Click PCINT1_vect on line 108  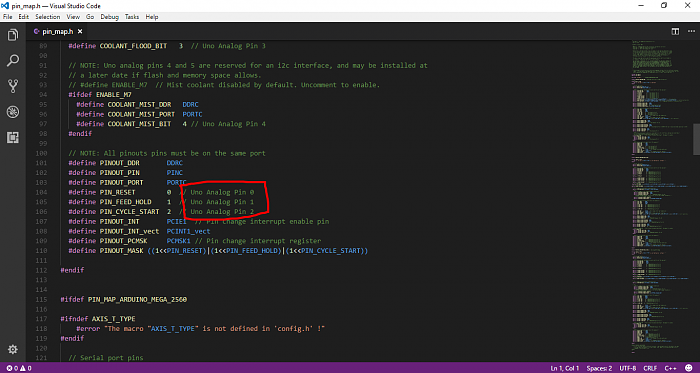pyautogui.click(x=188, y=231)
